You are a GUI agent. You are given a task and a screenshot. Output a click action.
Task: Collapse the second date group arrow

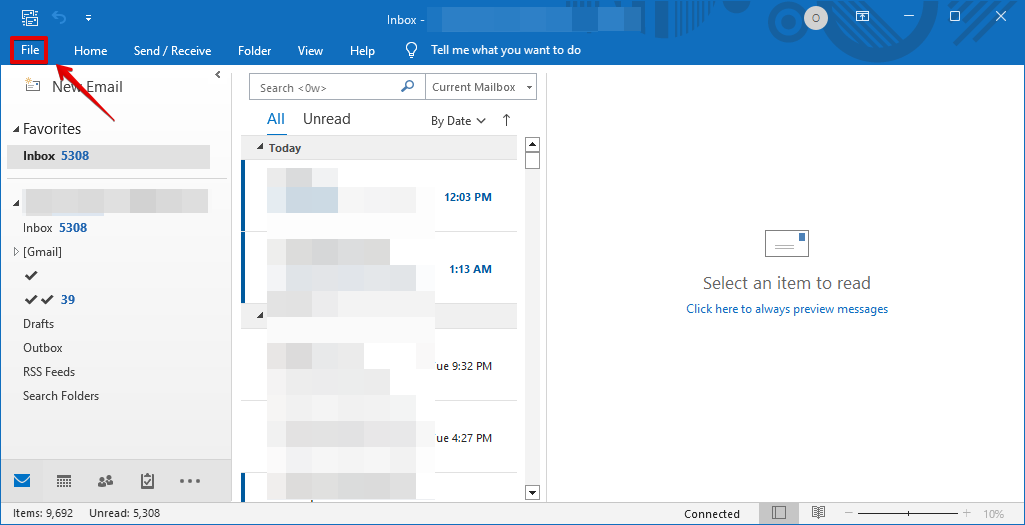tap(260, 315)
